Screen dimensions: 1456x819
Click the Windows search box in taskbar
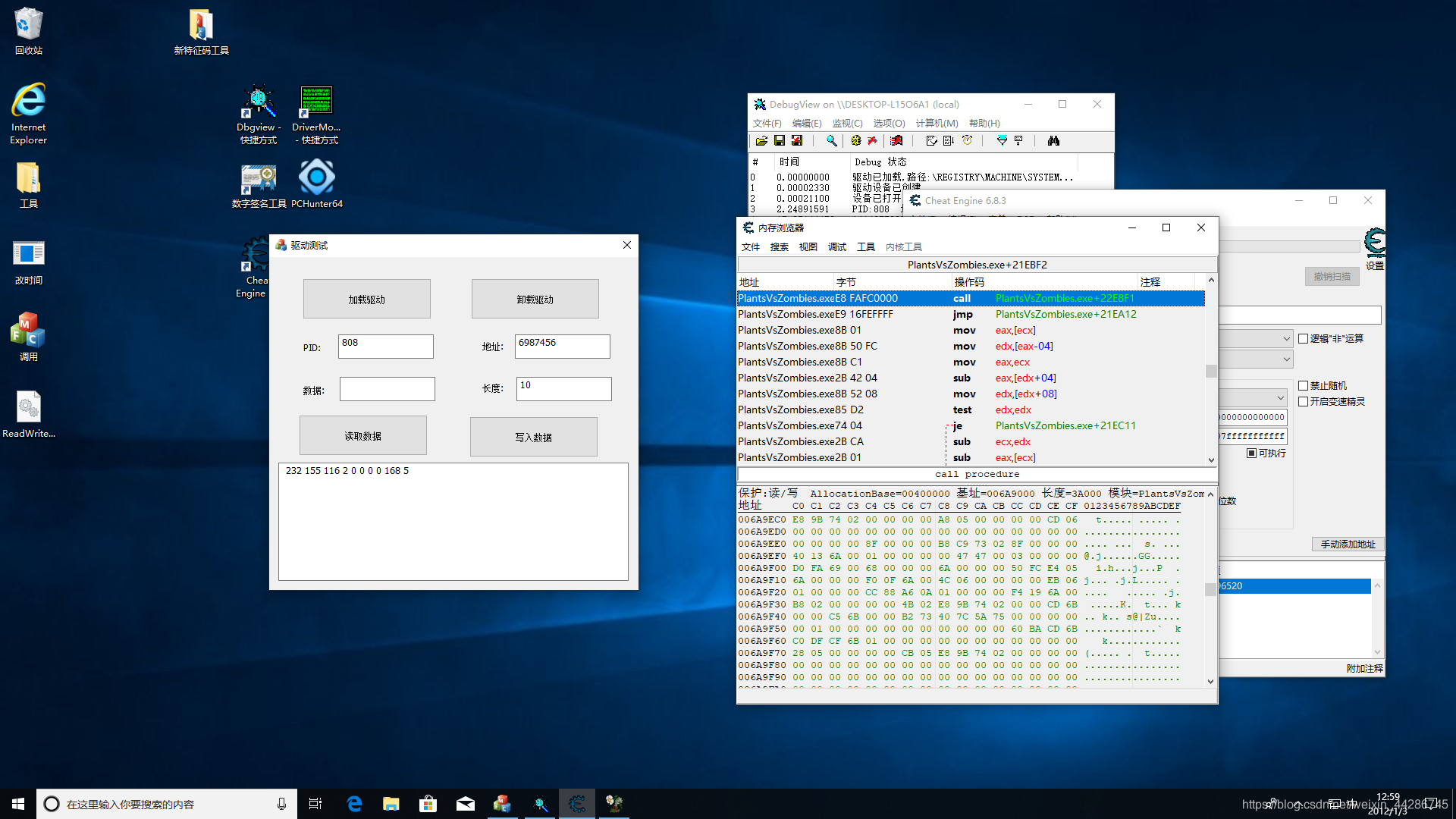click(166, 804)
